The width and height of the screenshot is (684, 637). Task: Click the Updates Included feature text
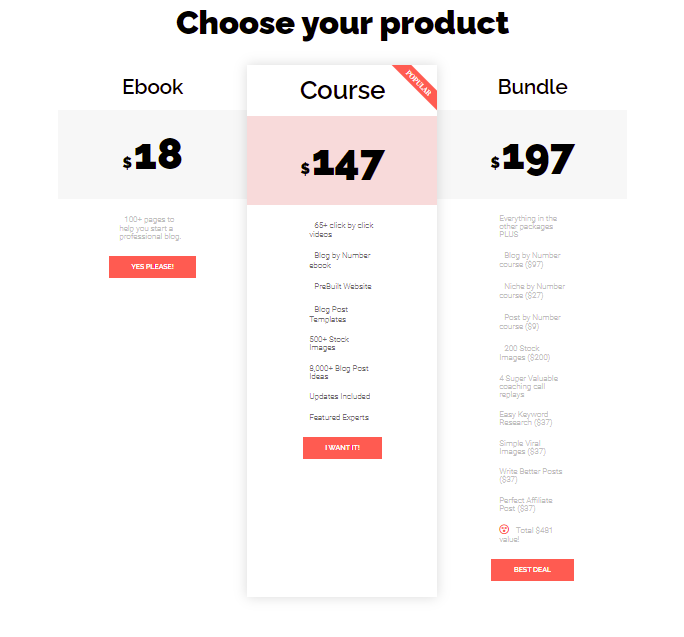point(340,396)
